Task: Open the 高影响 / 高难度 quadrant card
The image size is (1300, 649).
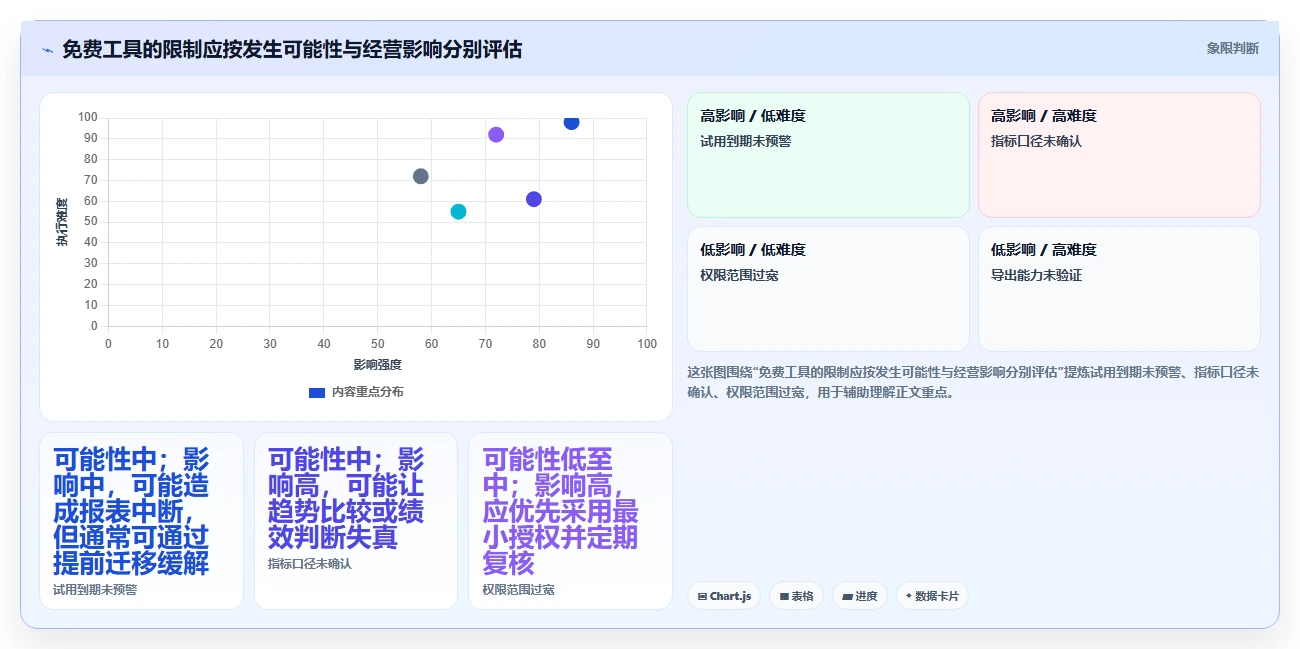Action: point(1119,155)
